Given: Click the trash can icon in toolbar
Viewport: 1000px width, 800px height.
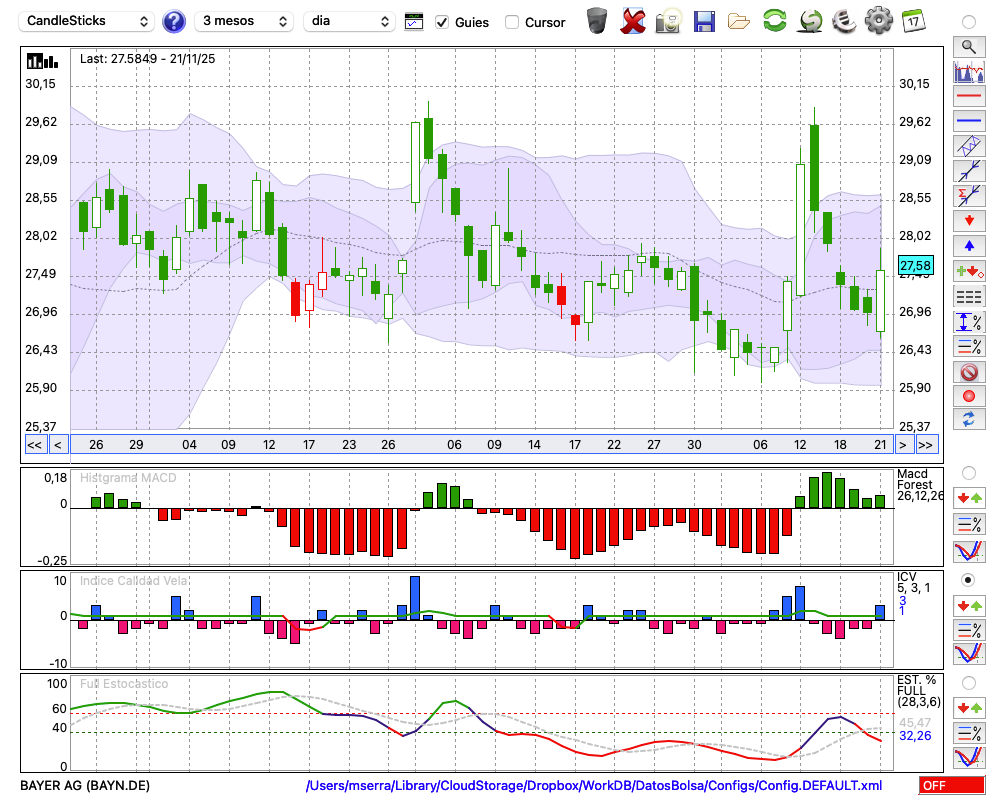Looking at the screenshot, I should (x=597, y=20).
